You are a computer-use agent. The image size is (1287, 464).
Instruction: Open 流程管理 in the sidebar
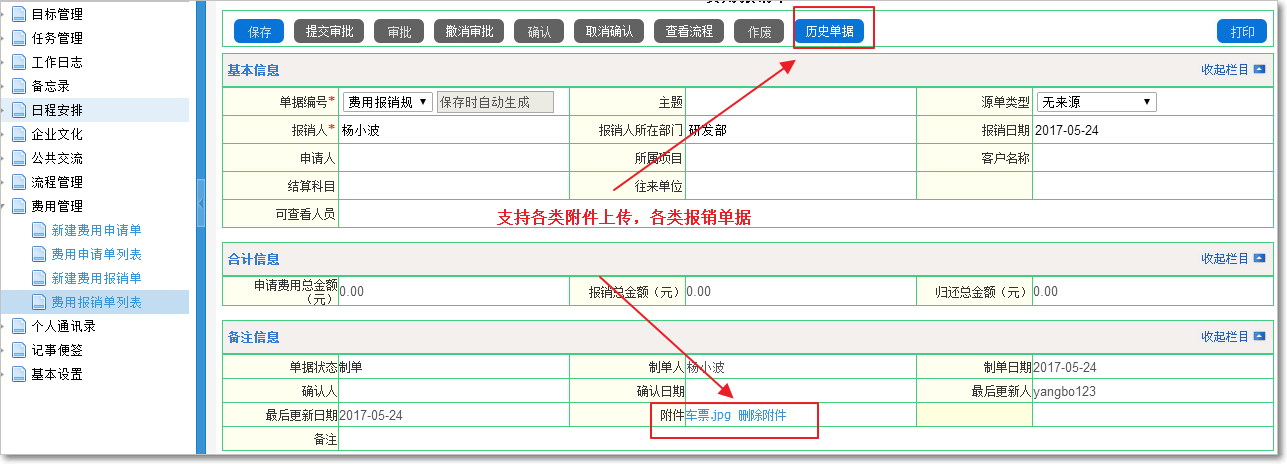pos(57,182)
